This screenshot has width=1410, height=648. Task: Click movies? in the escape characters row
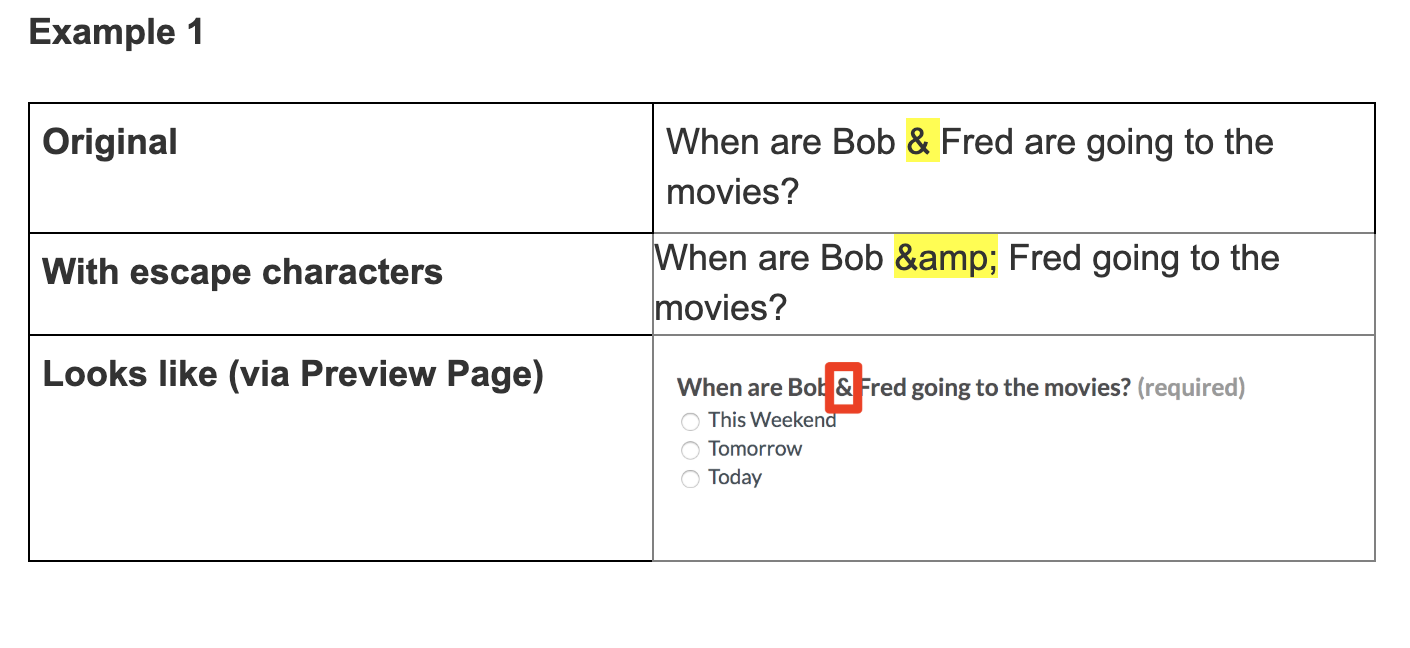pyautogui.click(x=721, y=307)
